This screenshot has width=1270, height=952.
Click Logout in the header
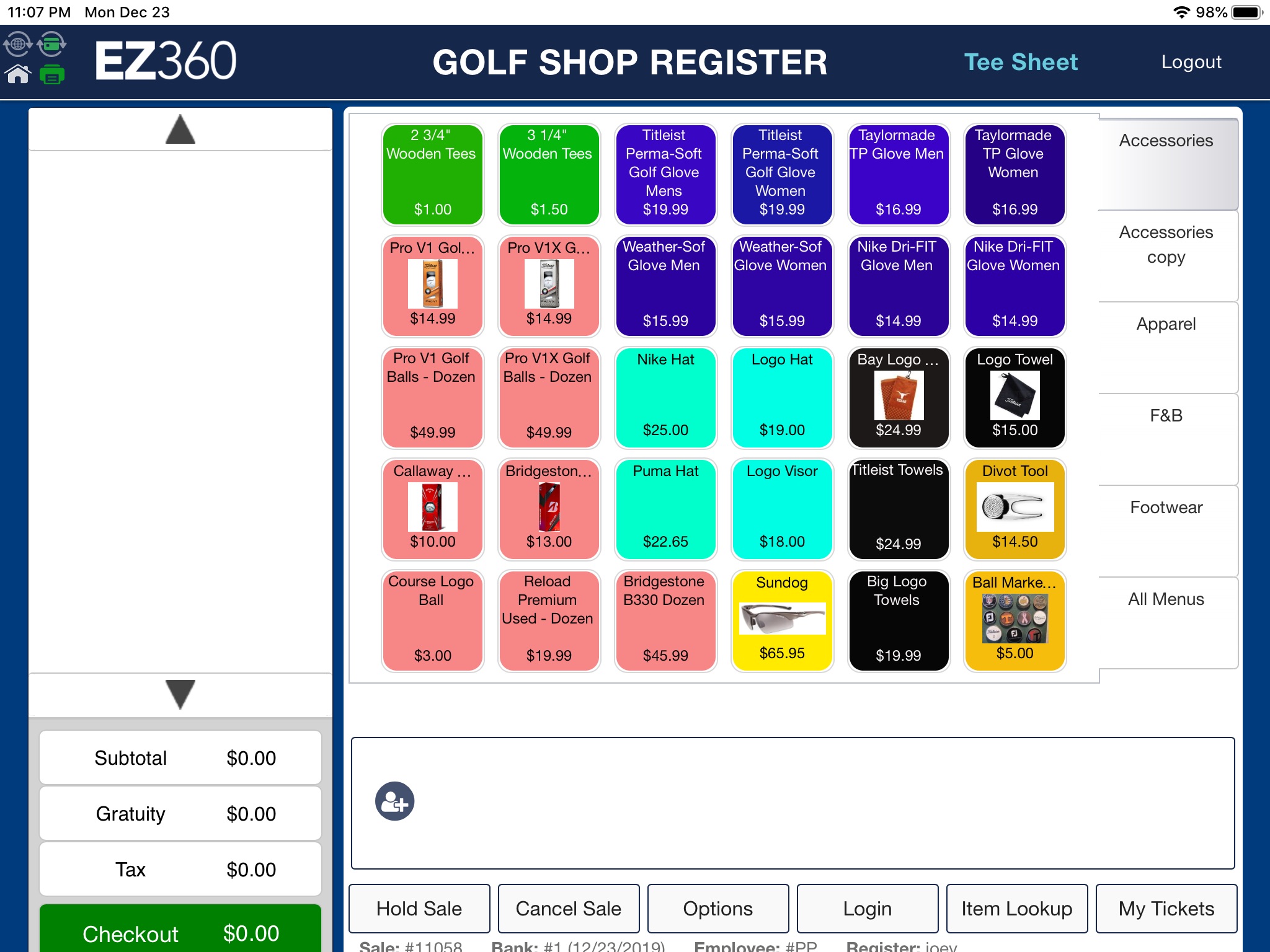(1191, 62)
